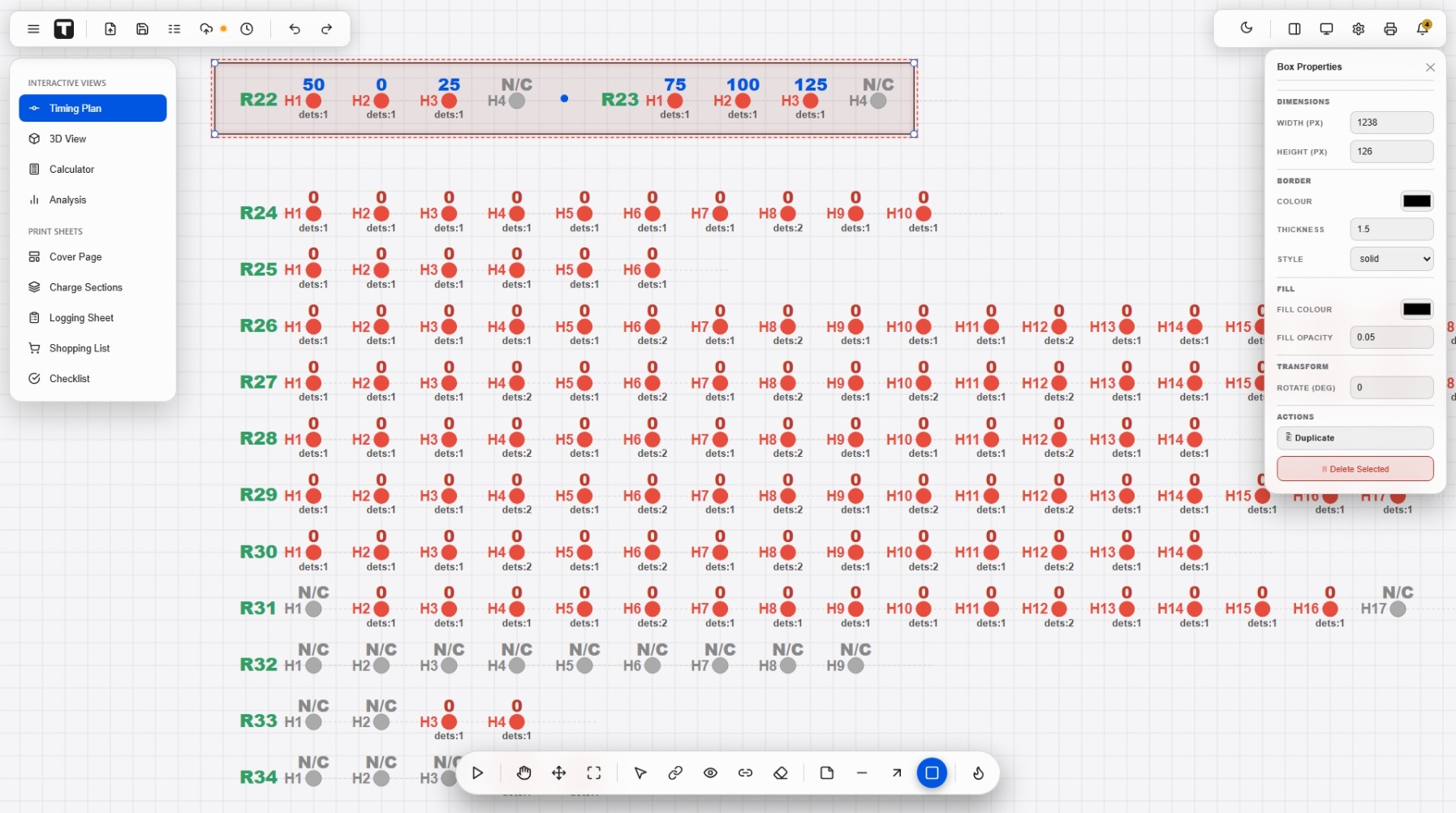Open the 3D View from the sidebar
Image resolution: width=1456 pixels, height=813 pixels.
coord(93,139)
